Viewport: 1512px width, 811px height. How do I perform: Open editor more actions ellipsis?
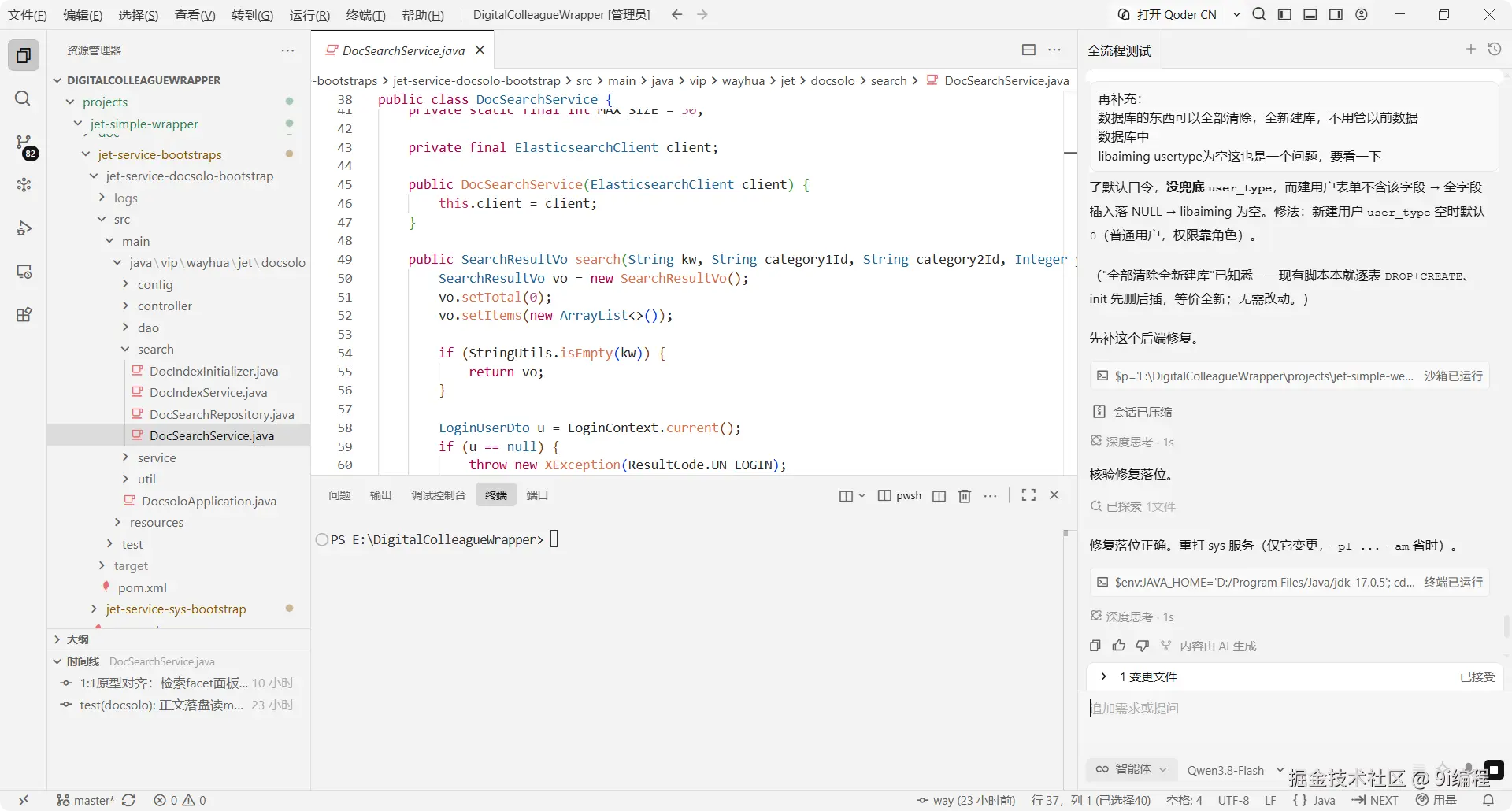point(1054,50)
